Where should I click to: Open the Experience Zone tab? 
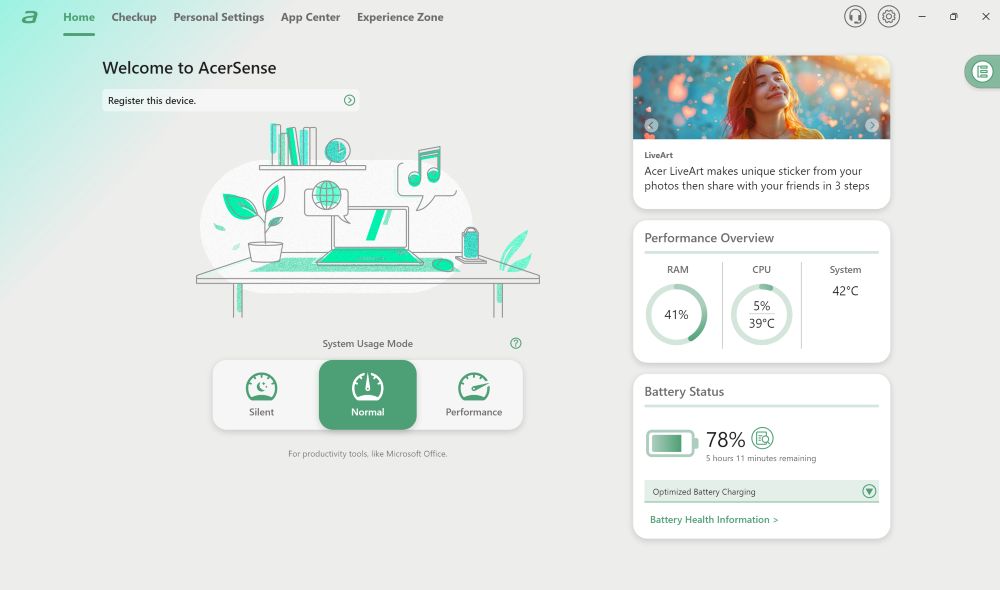(400, 17)
